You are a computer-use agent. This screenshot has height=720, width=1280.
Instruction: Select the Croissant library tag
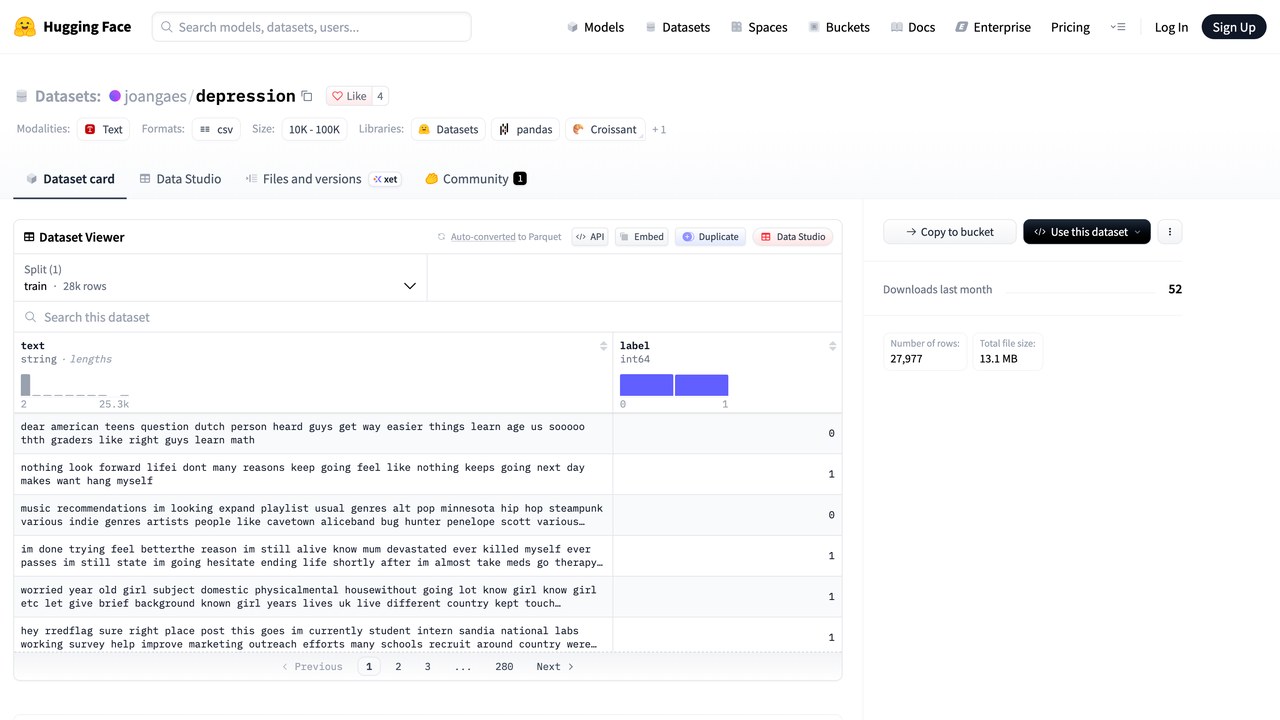tap(605, 129)
